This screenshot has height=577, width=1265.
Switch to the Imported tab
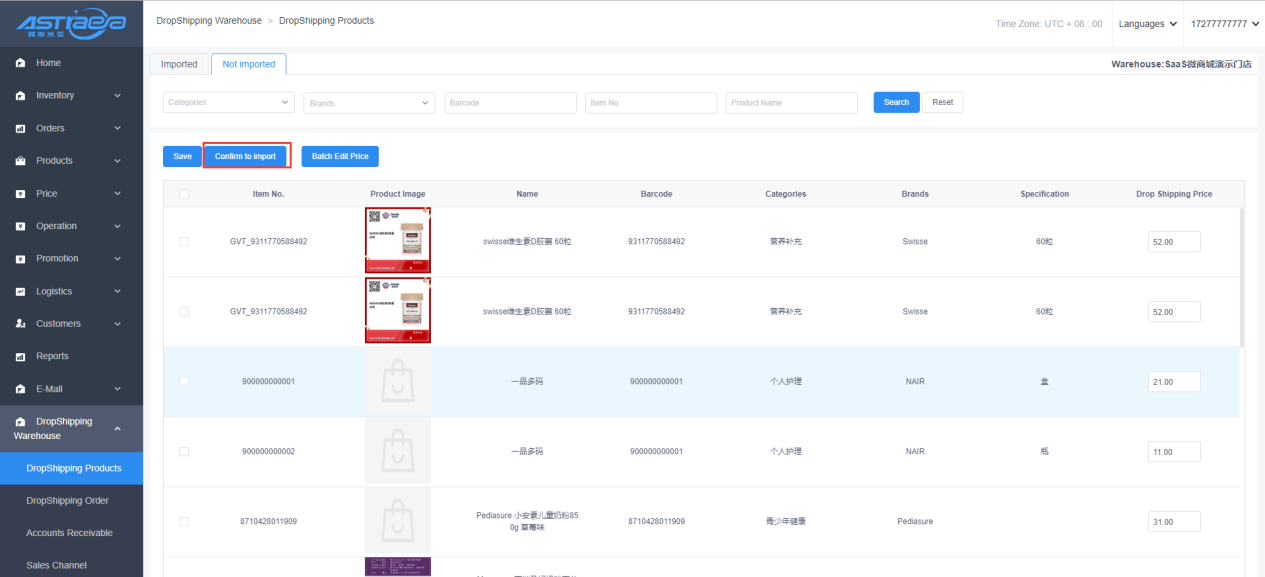pos(179,64)
